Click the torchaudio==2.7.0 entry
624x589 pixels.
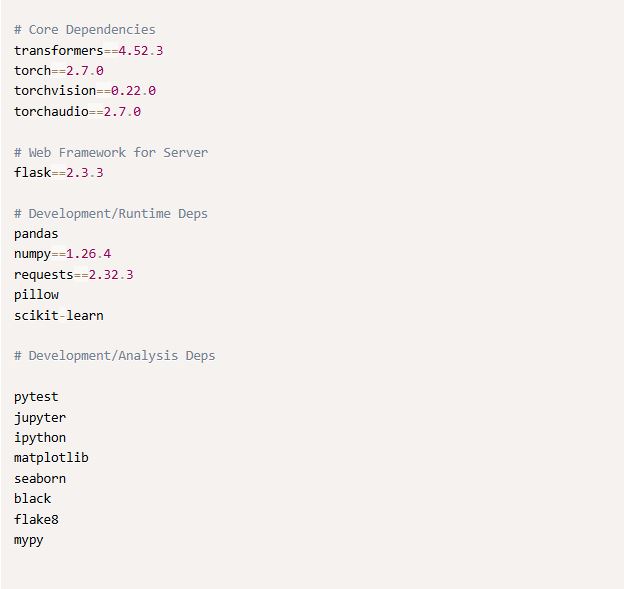[77, 111]
